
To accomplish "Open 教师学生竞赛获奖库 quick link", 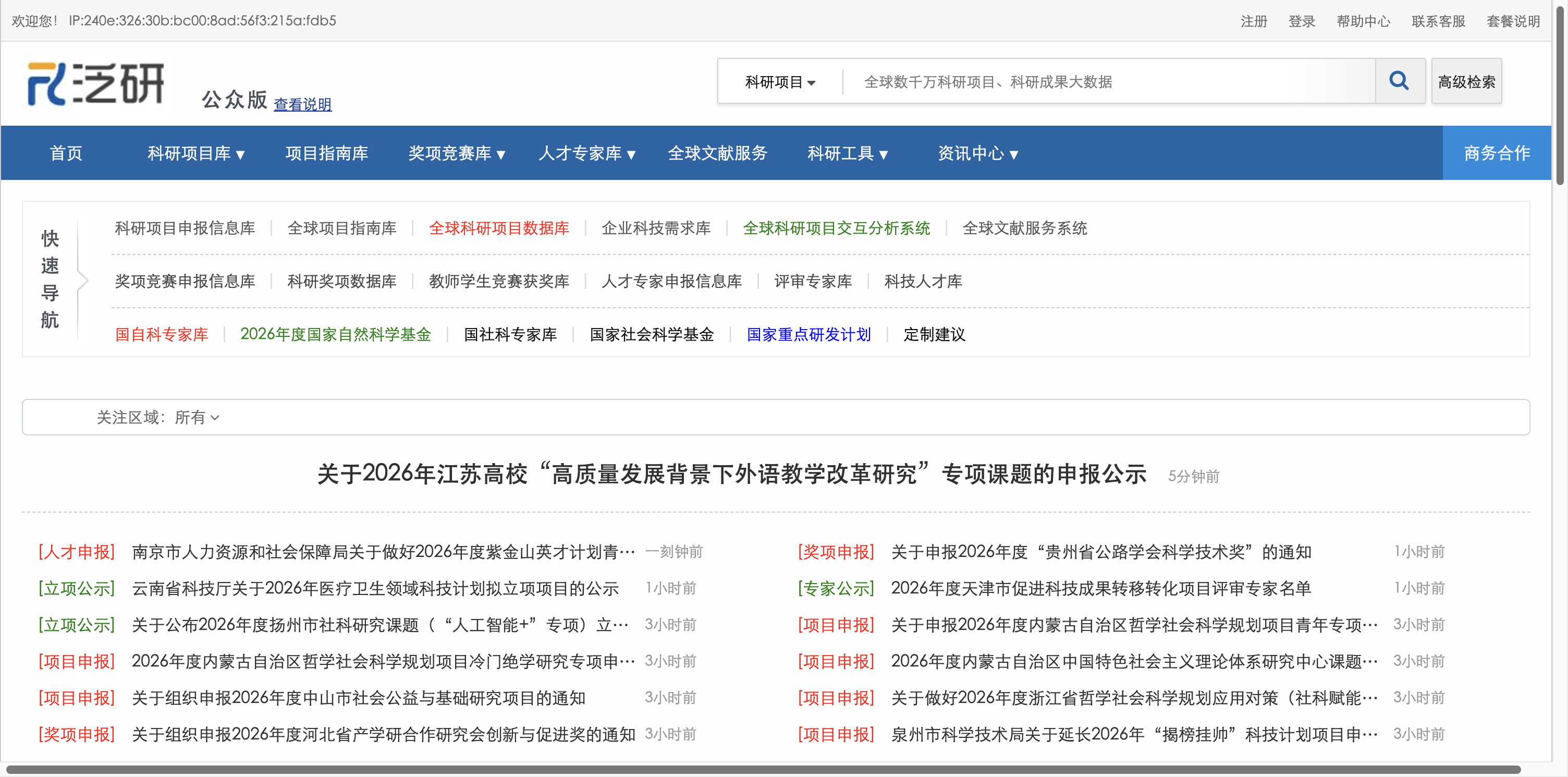I will (x=499, y=281).
